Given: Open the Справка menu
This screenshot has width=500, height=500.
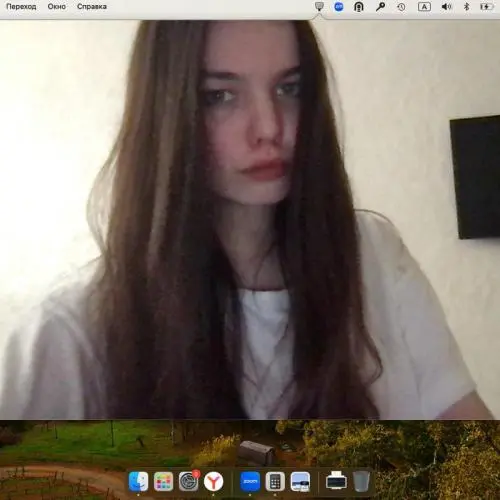Looking at the screenshot, I should pos(92,7).
